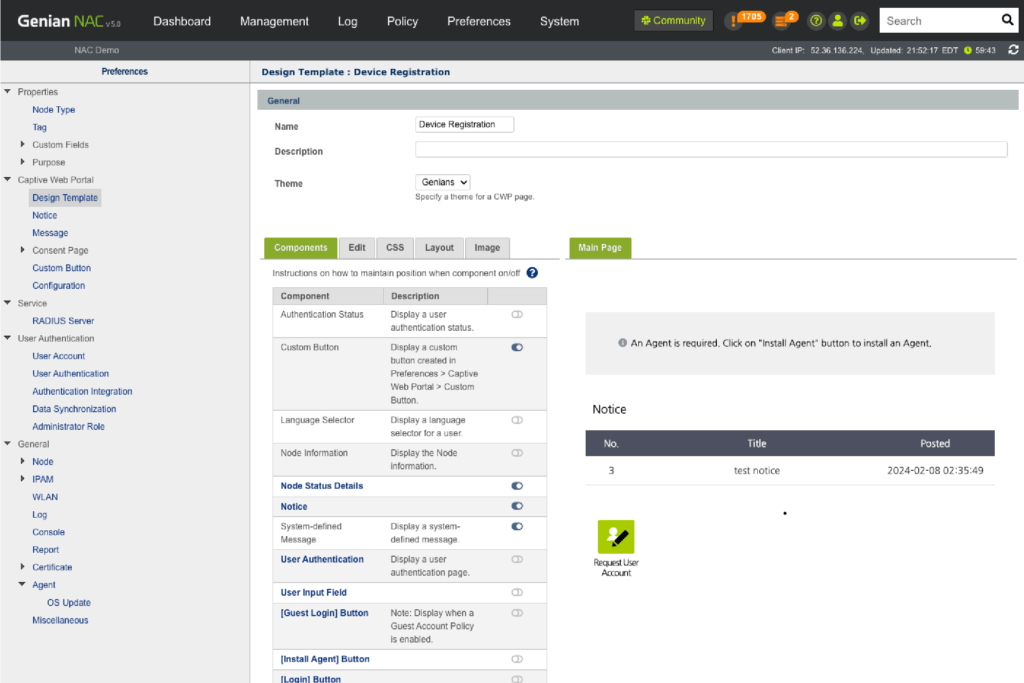1024x683 pixels.
Task: Click the Request User Account icon
Action: point(616,538)
